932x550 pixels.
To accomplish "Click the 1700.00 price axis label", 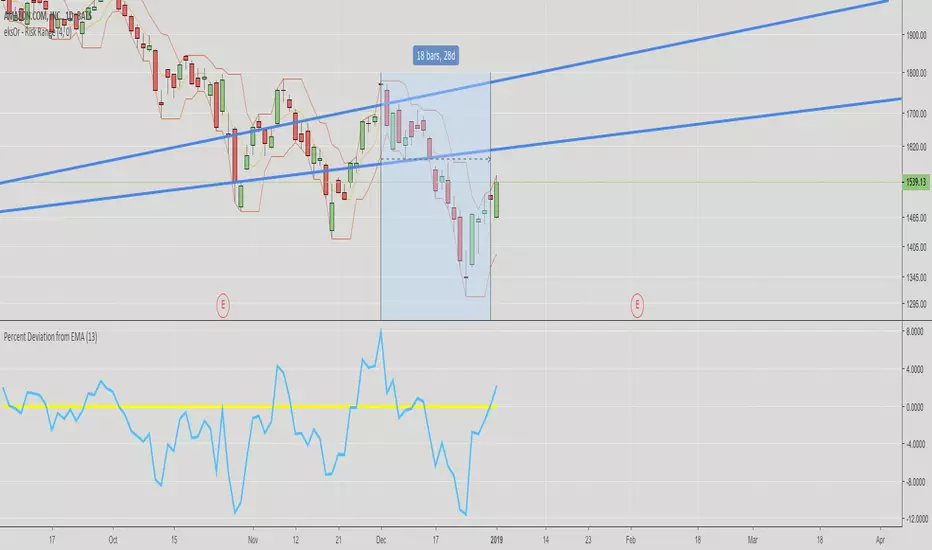I will [916, 113].
